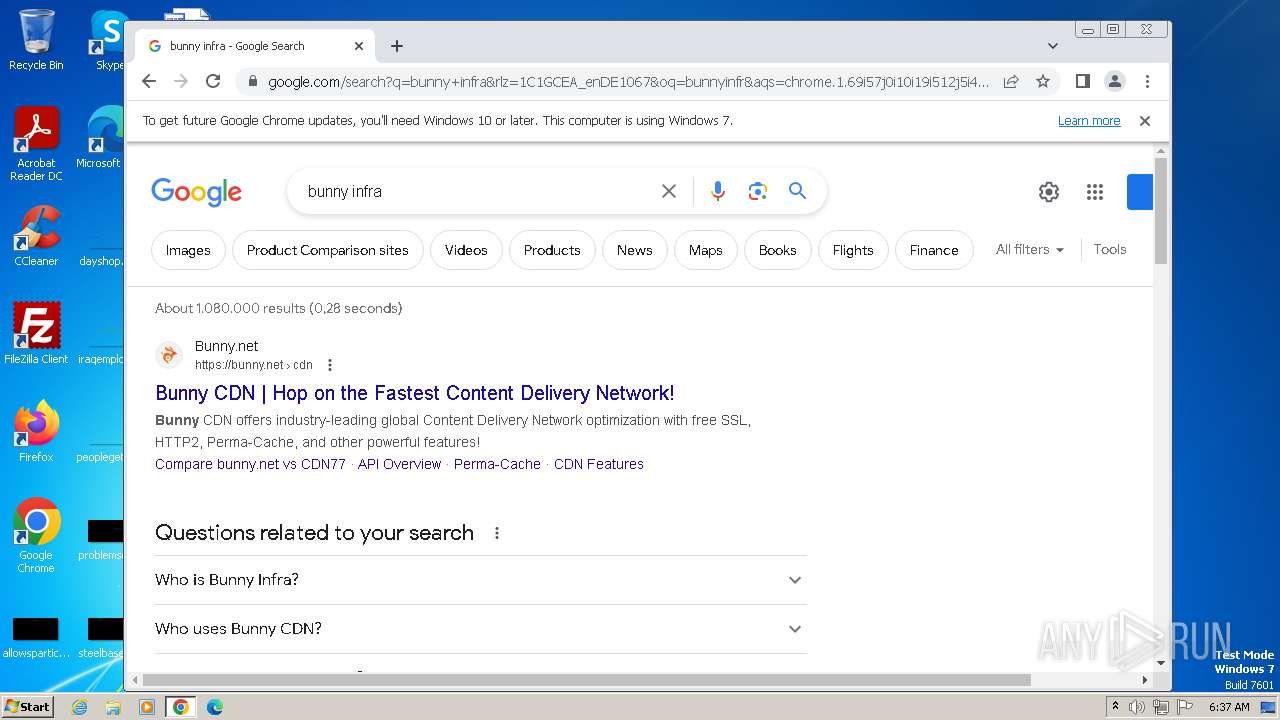
Task: Open the Google apps grid
Action: click(x=1095, y=192)
